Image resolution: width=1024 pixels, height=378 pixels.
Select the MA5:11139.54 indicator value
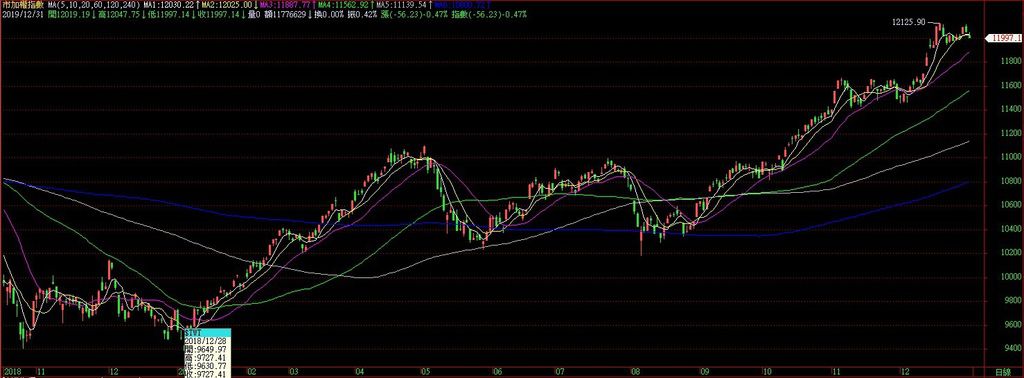[401, 5]
